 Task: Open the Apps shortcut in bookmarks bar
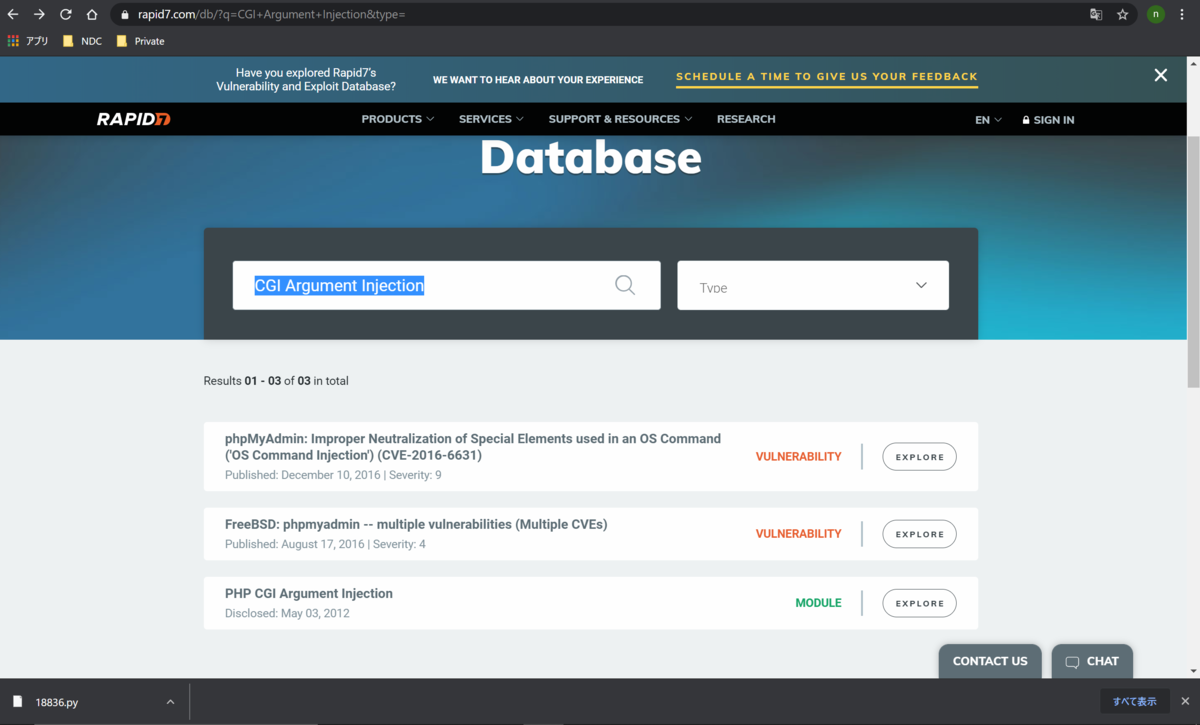[28, 41]
